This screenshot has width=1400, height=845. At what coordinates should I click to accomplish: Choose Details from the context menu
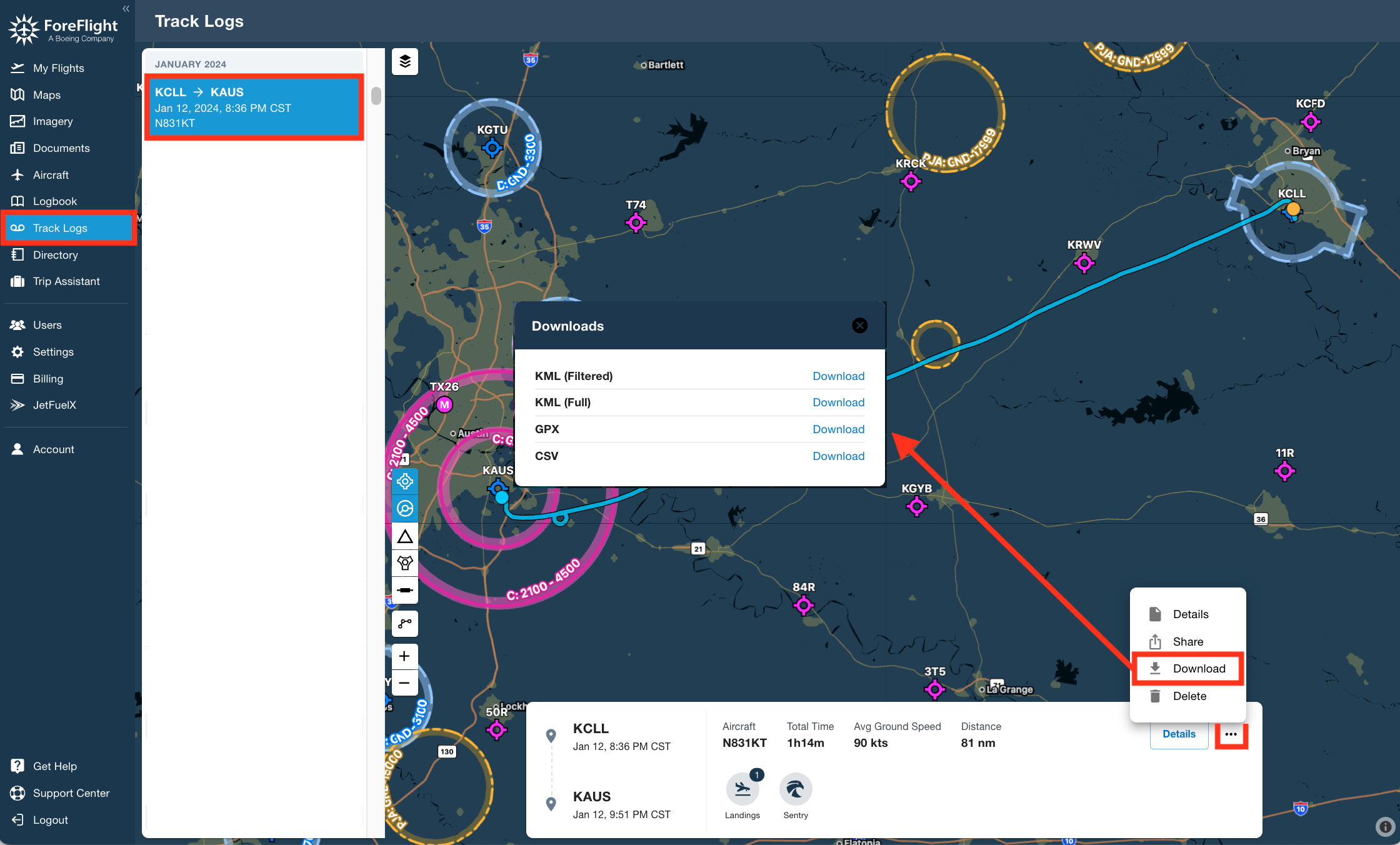point(1187,614)
